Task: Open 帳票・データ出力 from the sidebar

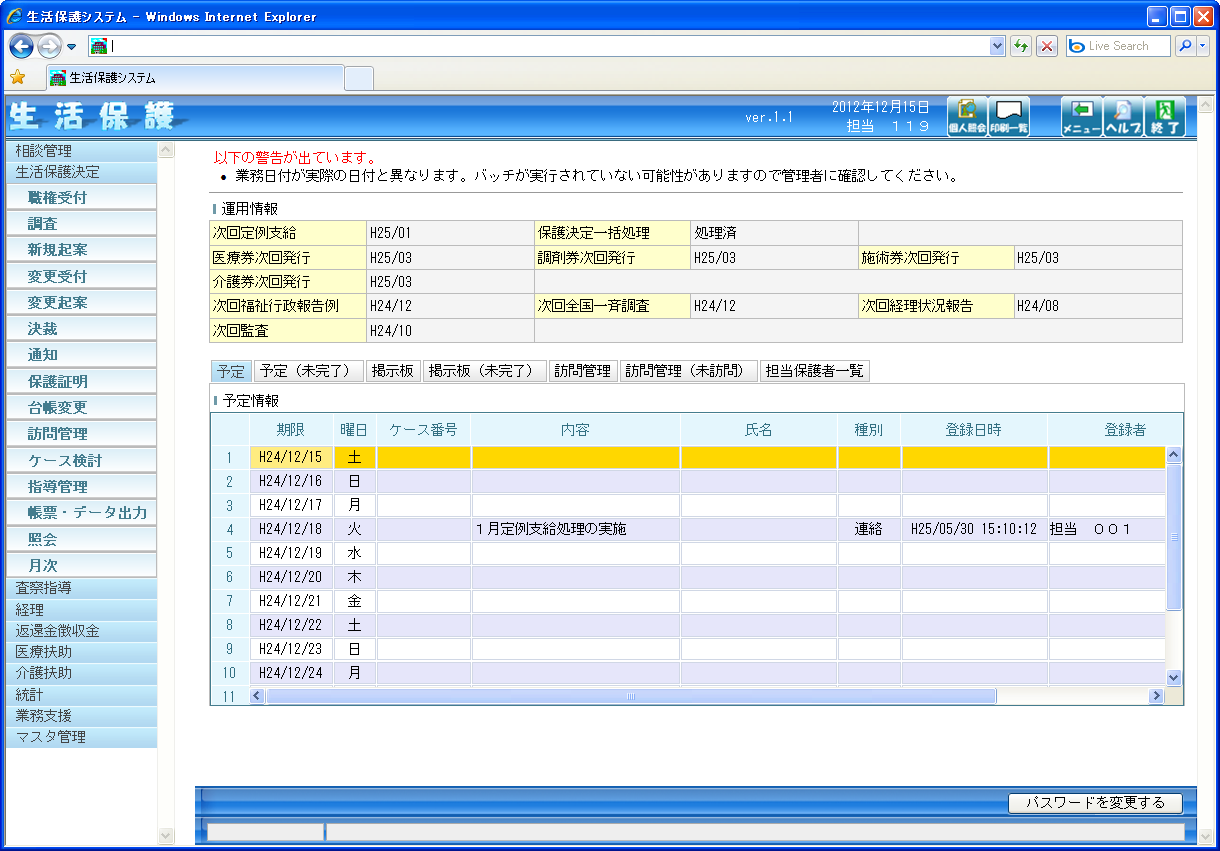Action: coord(81,513)
